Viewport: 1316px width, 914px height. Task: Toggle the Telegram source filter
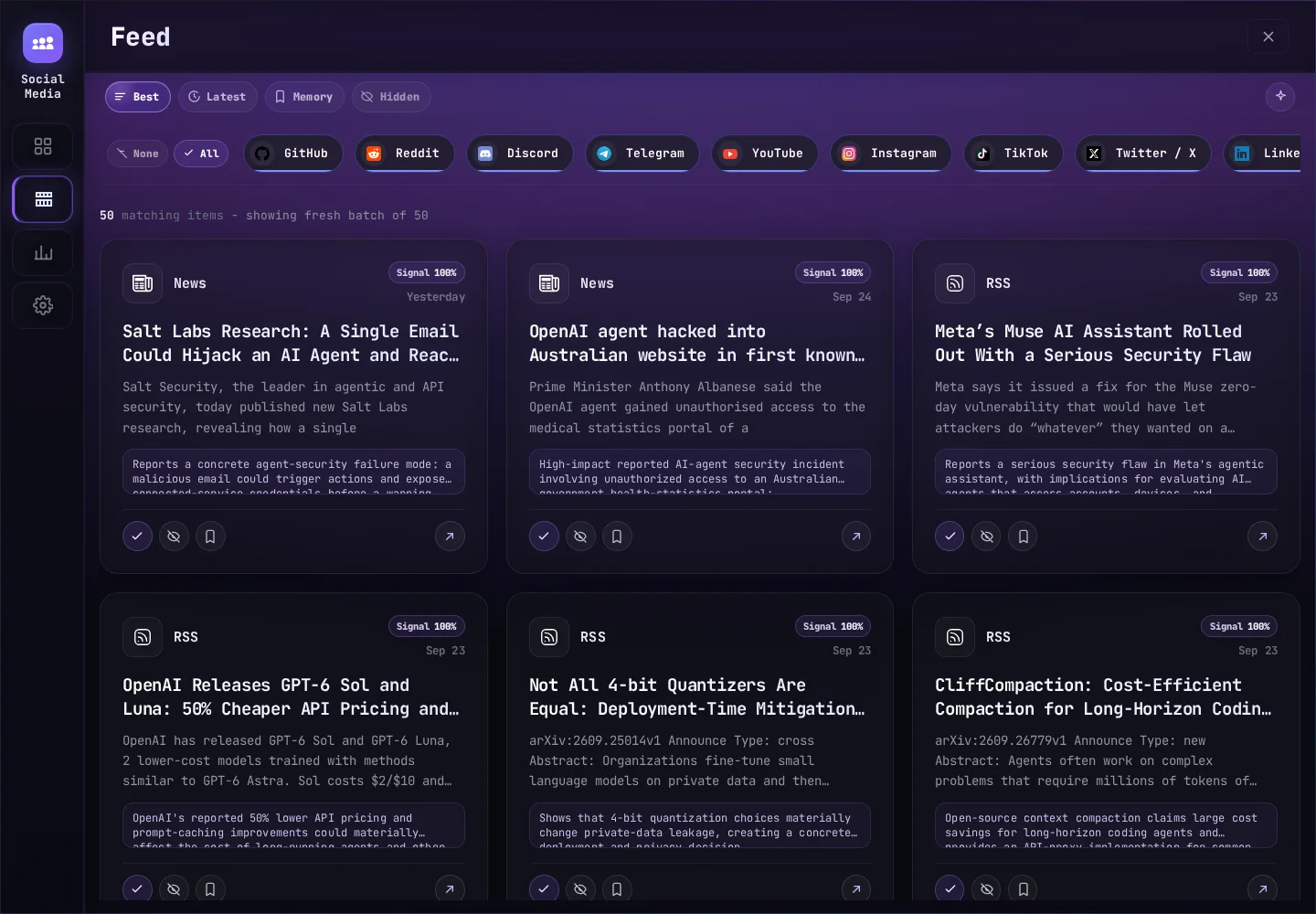(x=642, y=154)
